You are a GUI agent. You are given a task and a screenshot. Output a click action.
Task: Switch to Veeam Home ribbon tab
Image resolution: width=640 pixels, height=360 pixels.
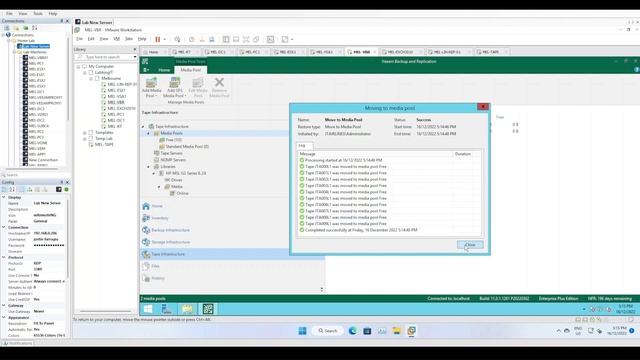(164, 70)
